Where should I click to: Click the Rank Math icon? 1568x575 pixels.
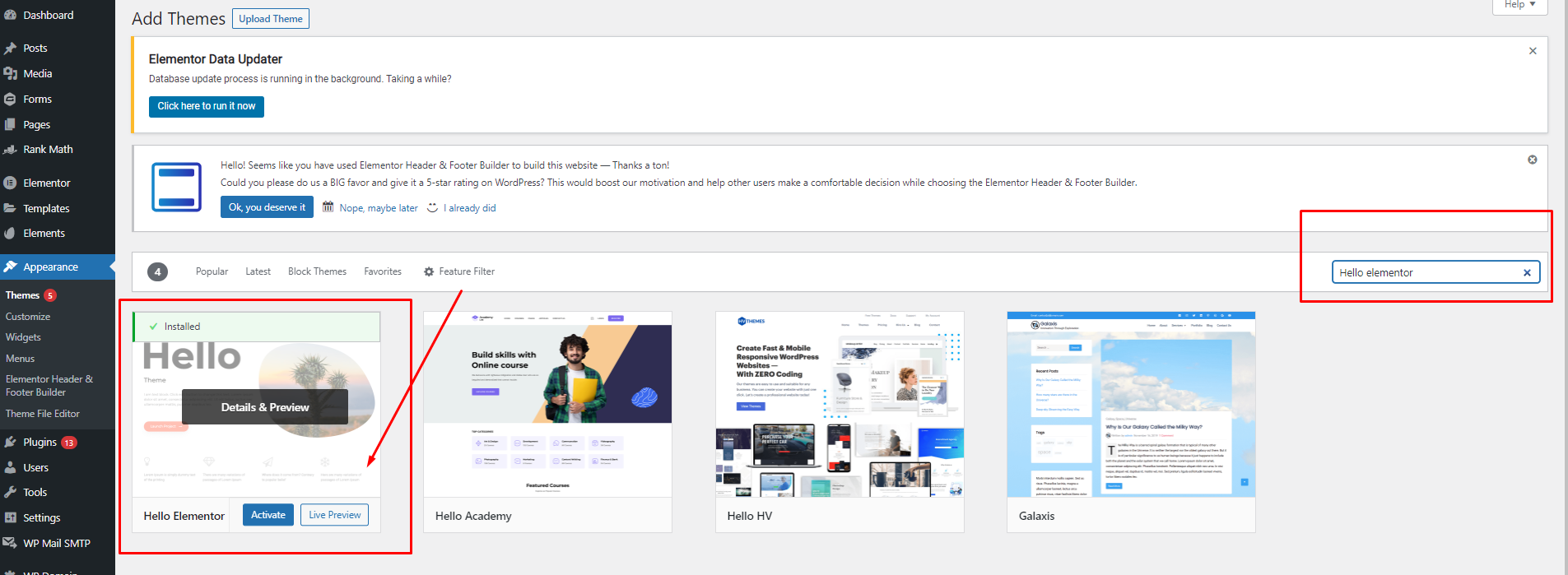point(10,150)
